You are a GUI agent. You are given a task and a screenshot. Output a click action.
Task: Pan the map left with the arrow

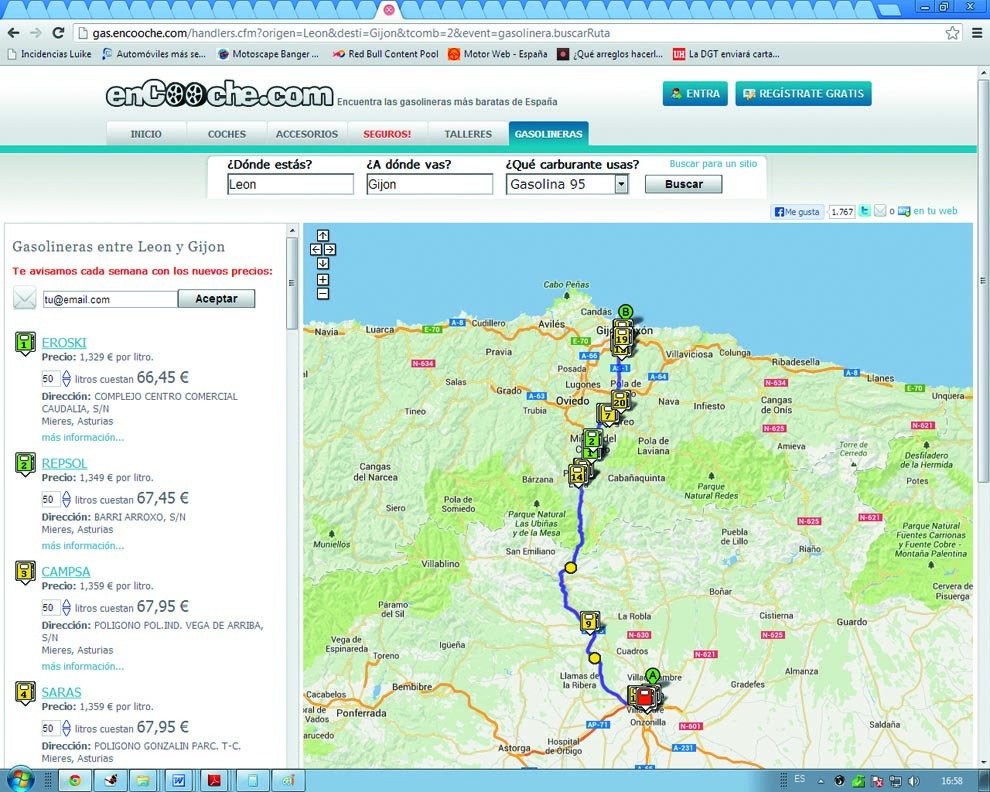316,249
